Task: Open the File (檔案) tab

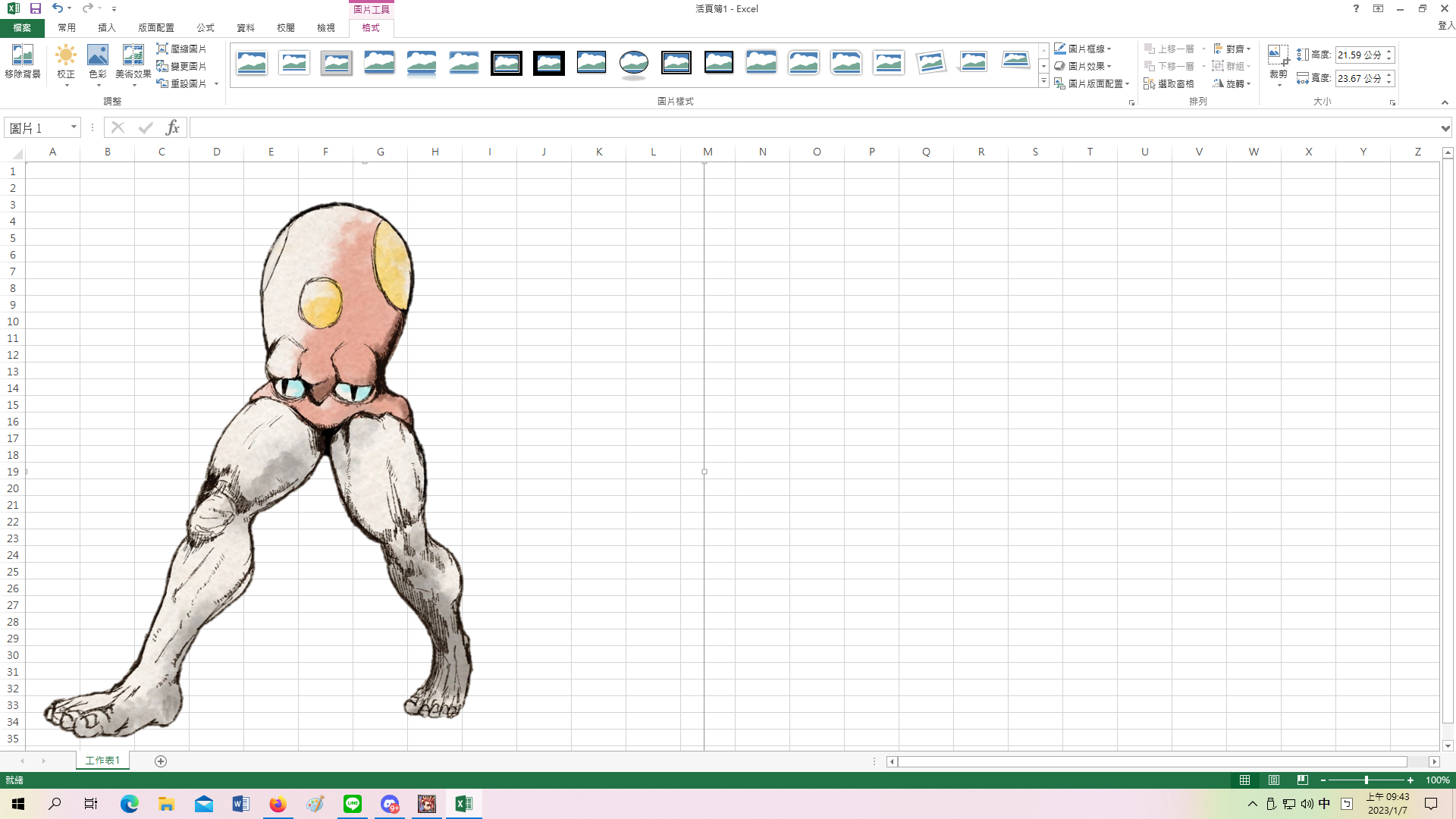Action: (x=22, y=28)
